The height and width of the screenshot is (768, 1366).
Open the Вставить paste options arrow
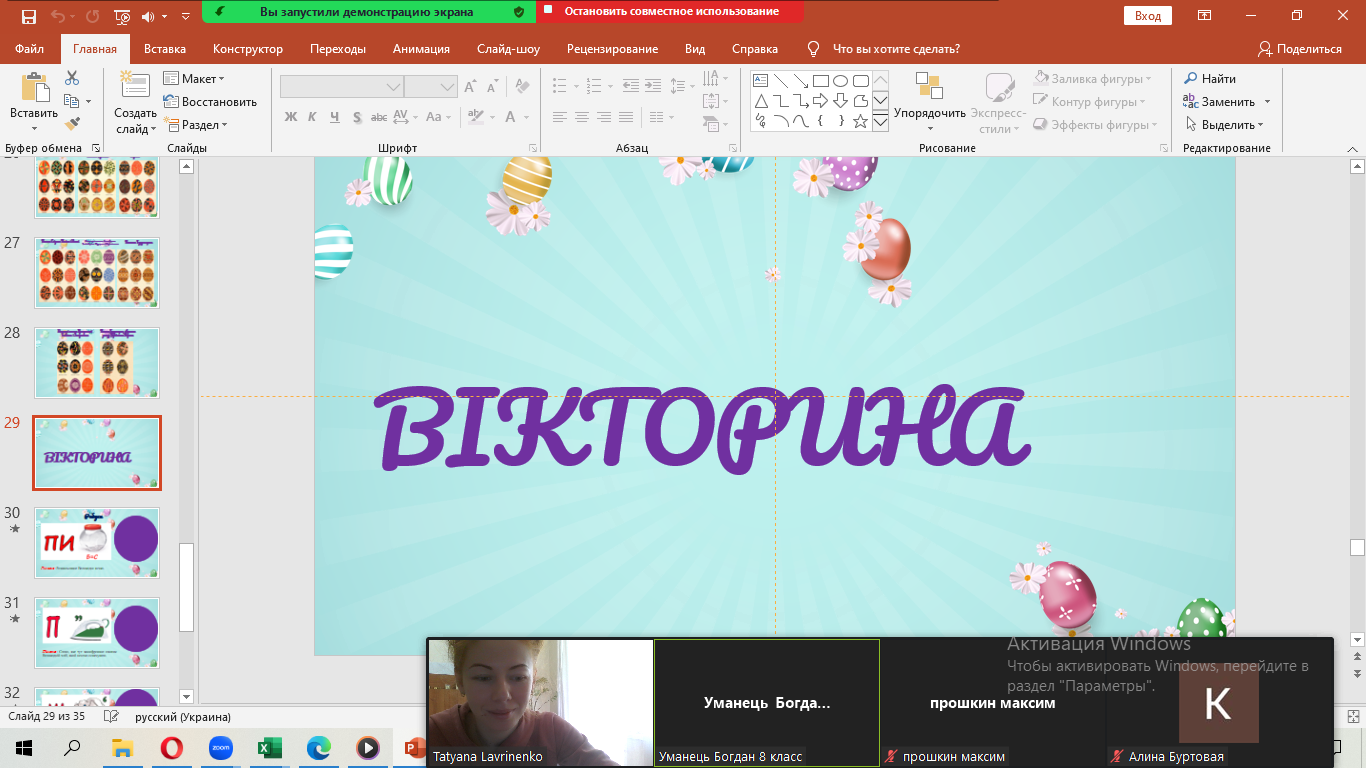pyautogui.click(x=35, y=127)
